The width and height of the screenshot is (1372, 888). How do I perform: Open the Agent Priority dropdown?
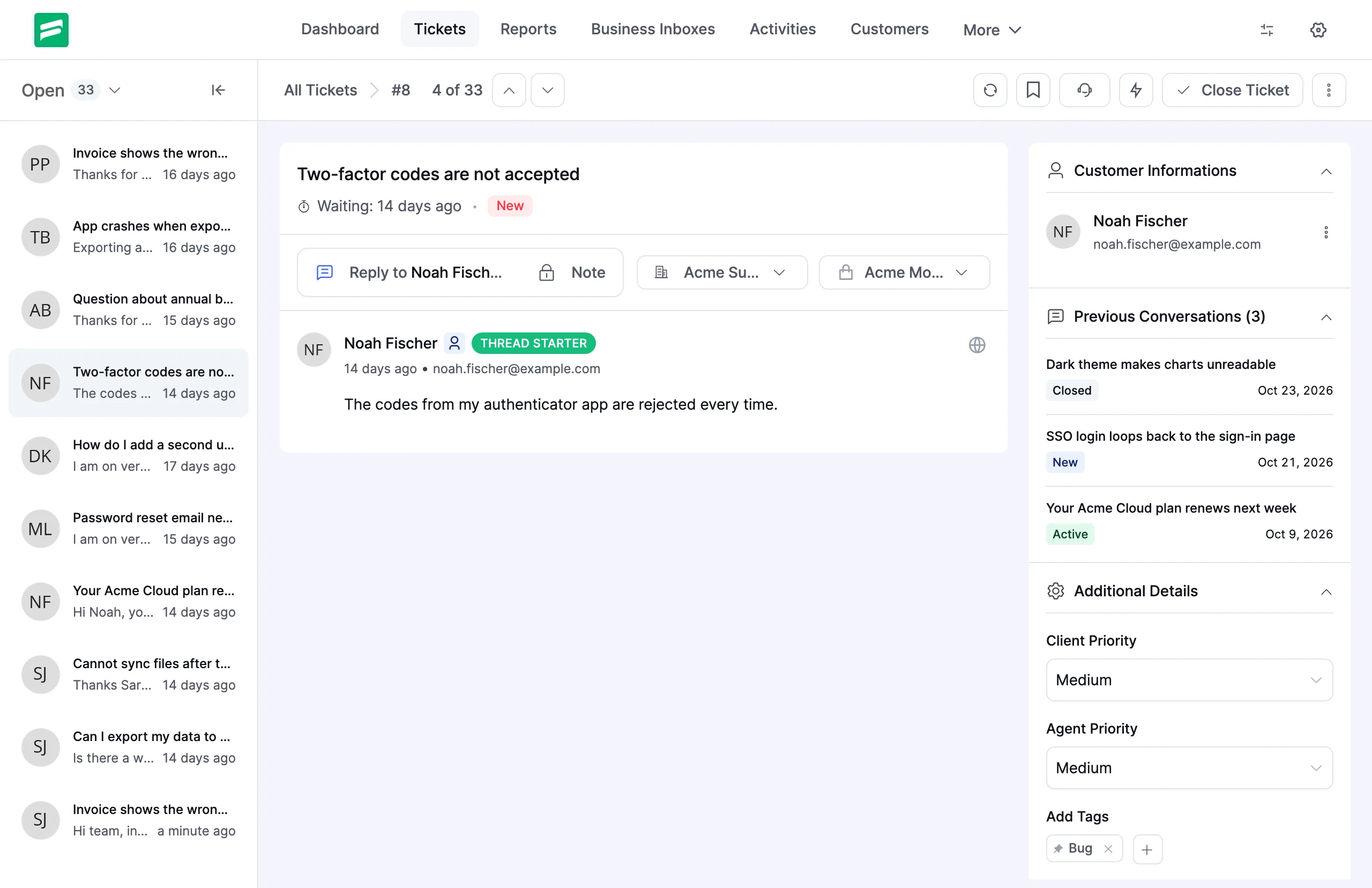click(1189, 768)
